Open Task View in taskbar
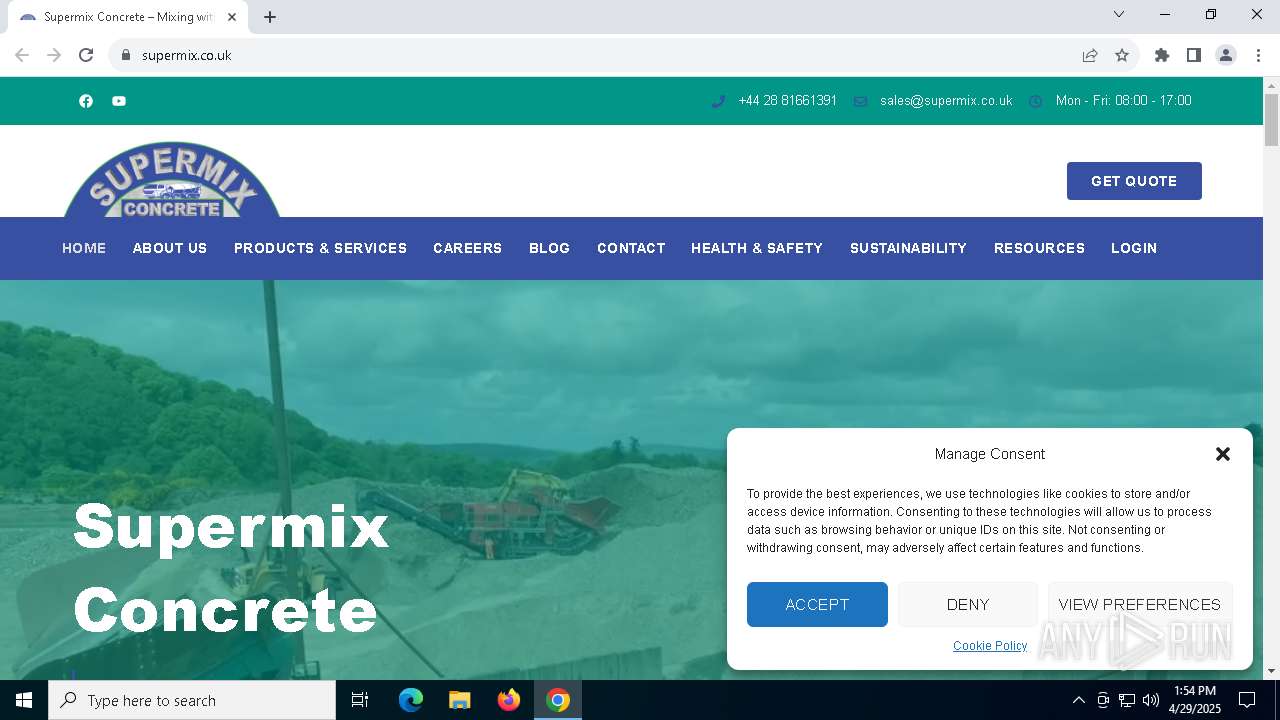 [360, 700]
